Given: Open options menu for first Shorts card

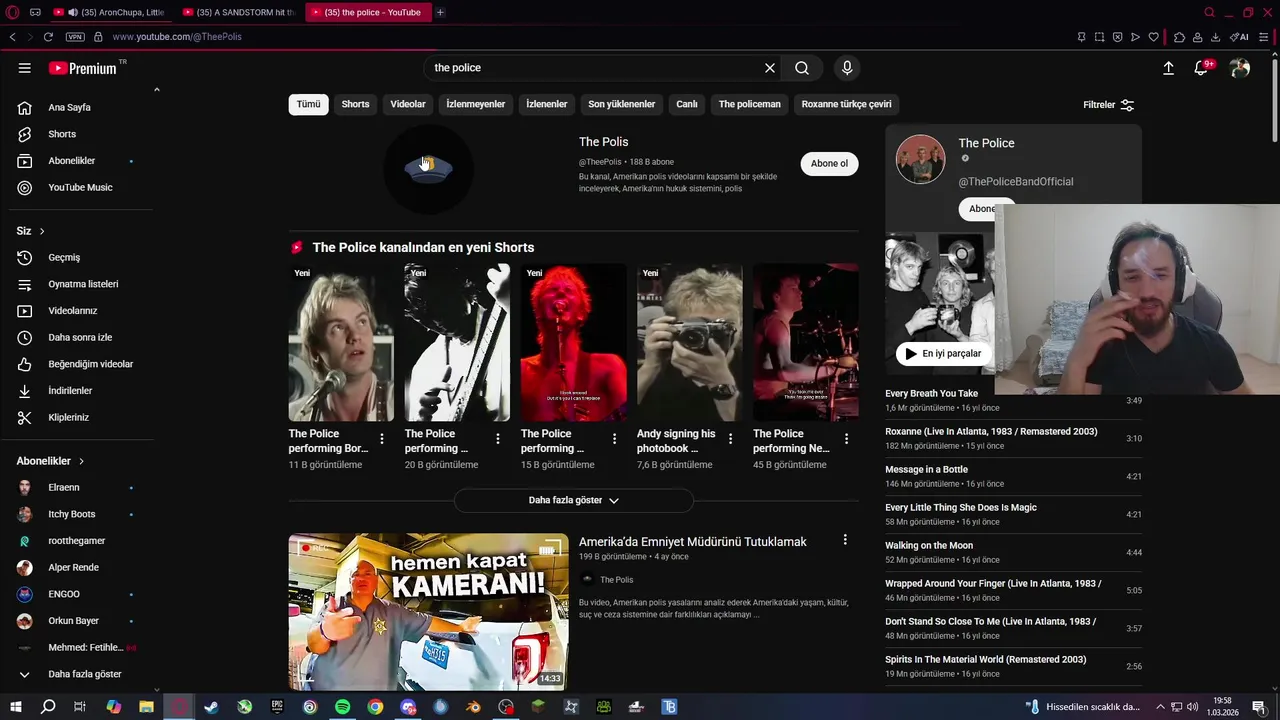Looking at the screenshot, I should coord(382,439).
